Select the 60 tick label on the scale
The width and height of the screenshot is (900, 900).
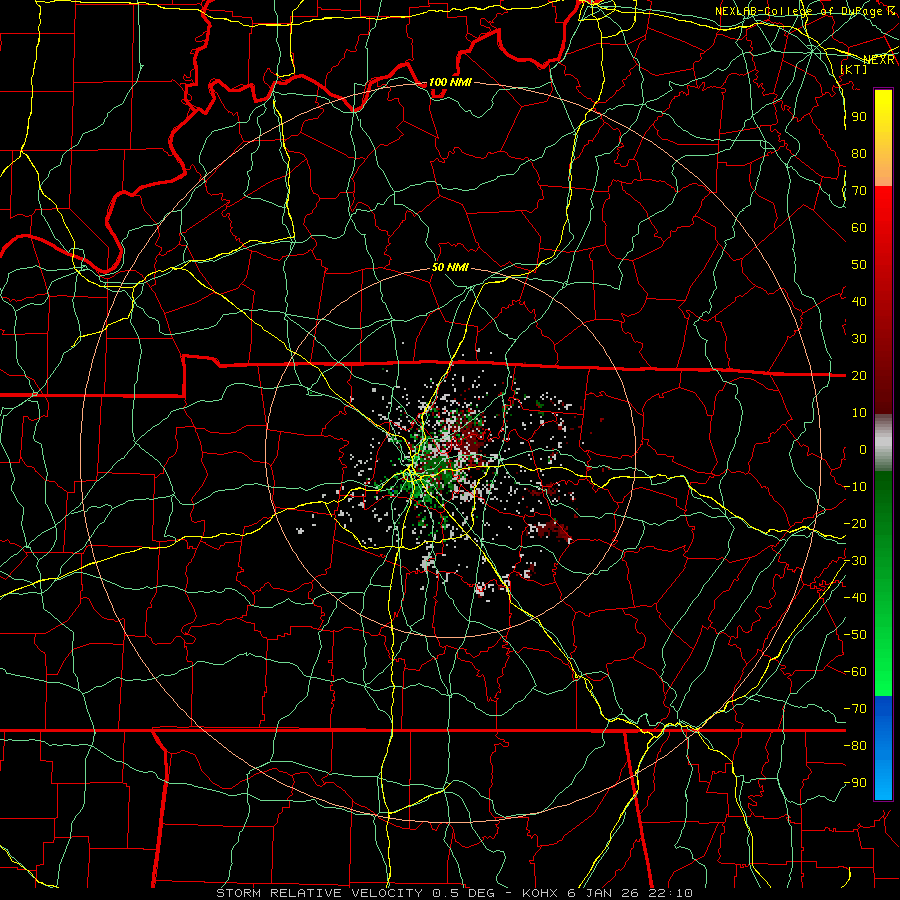click(x=859, y=227)
